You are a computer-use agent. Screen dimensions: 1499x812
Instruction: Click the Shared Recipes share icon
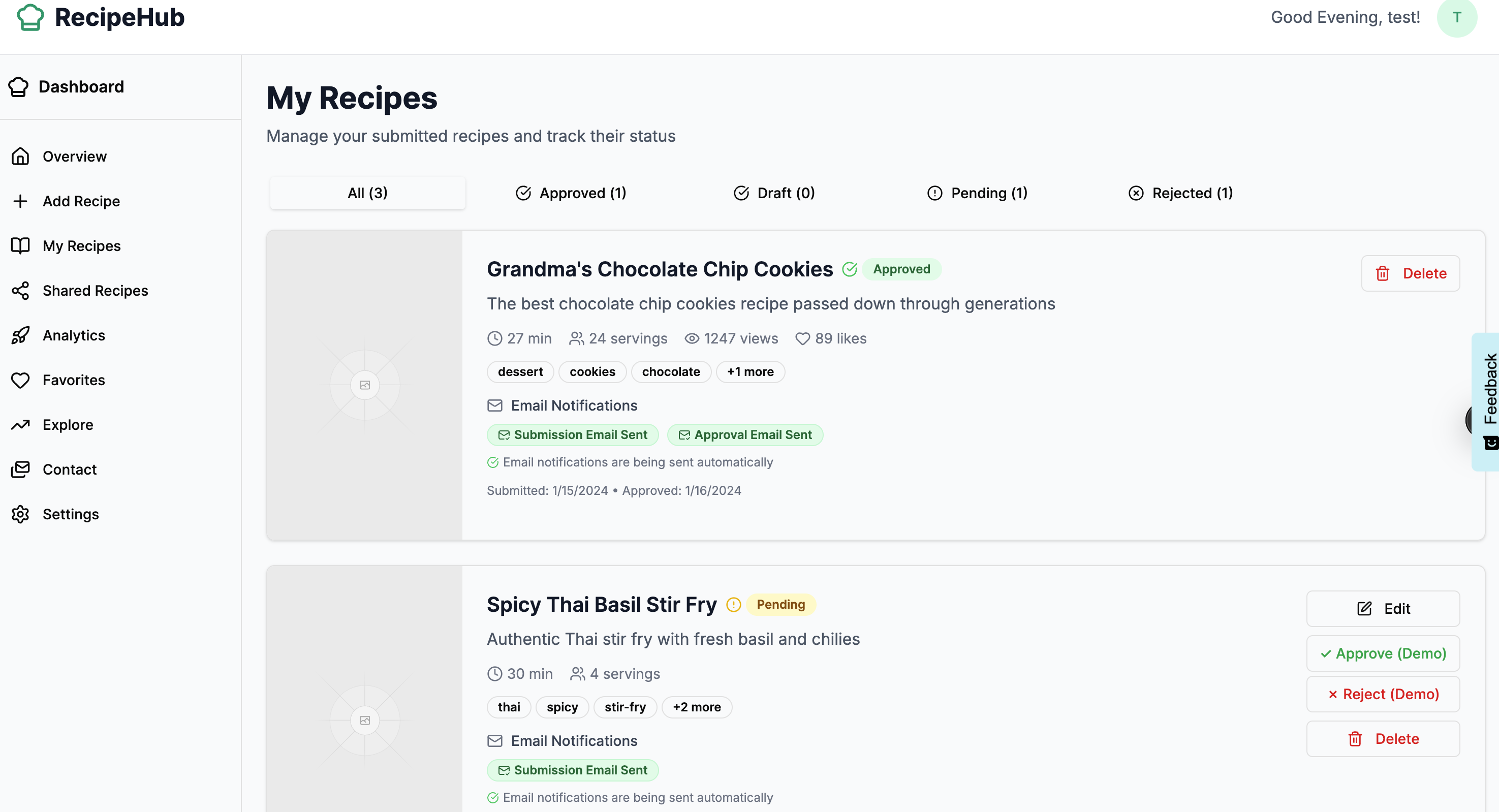(x=20, y=291)
